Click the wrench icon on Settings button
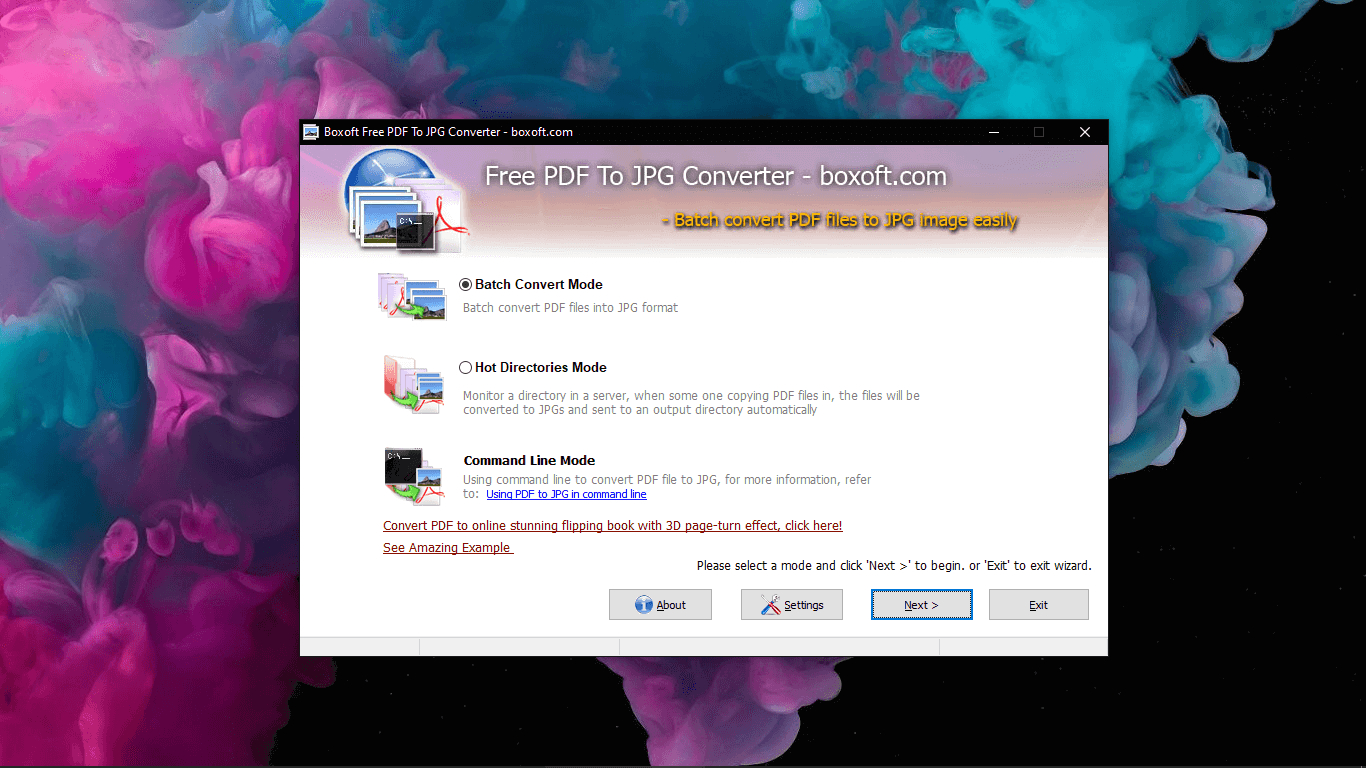 point(771,604)
